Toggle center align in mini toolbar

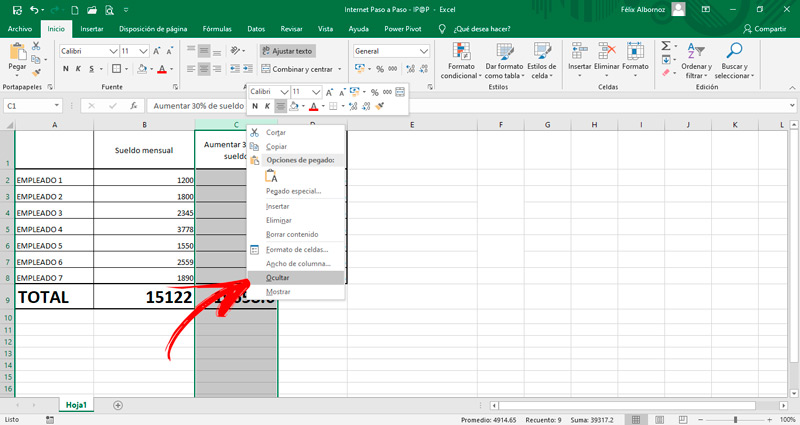[281, 106]
